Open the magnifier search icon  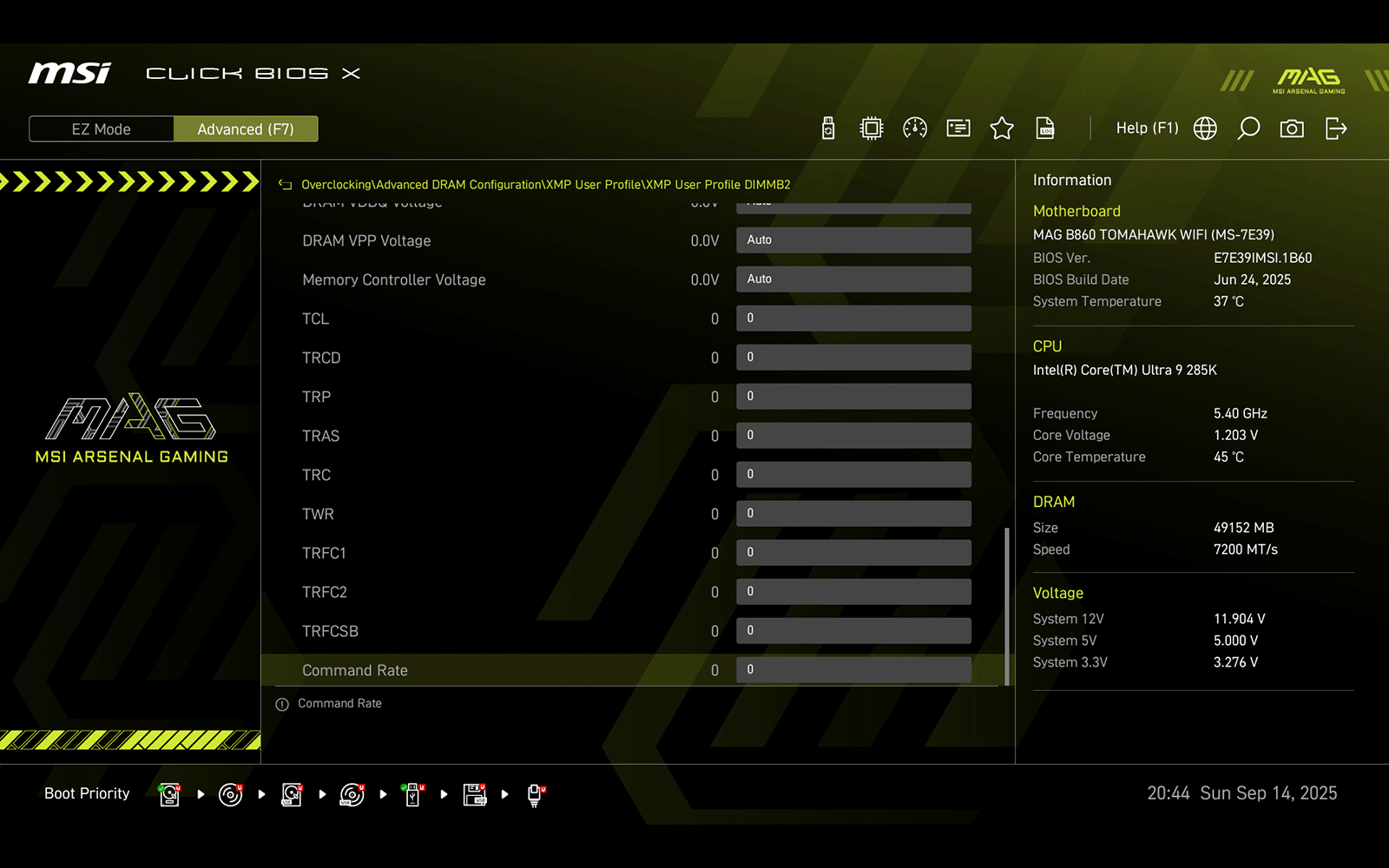pyautogui.click(x=1248, y=128)
